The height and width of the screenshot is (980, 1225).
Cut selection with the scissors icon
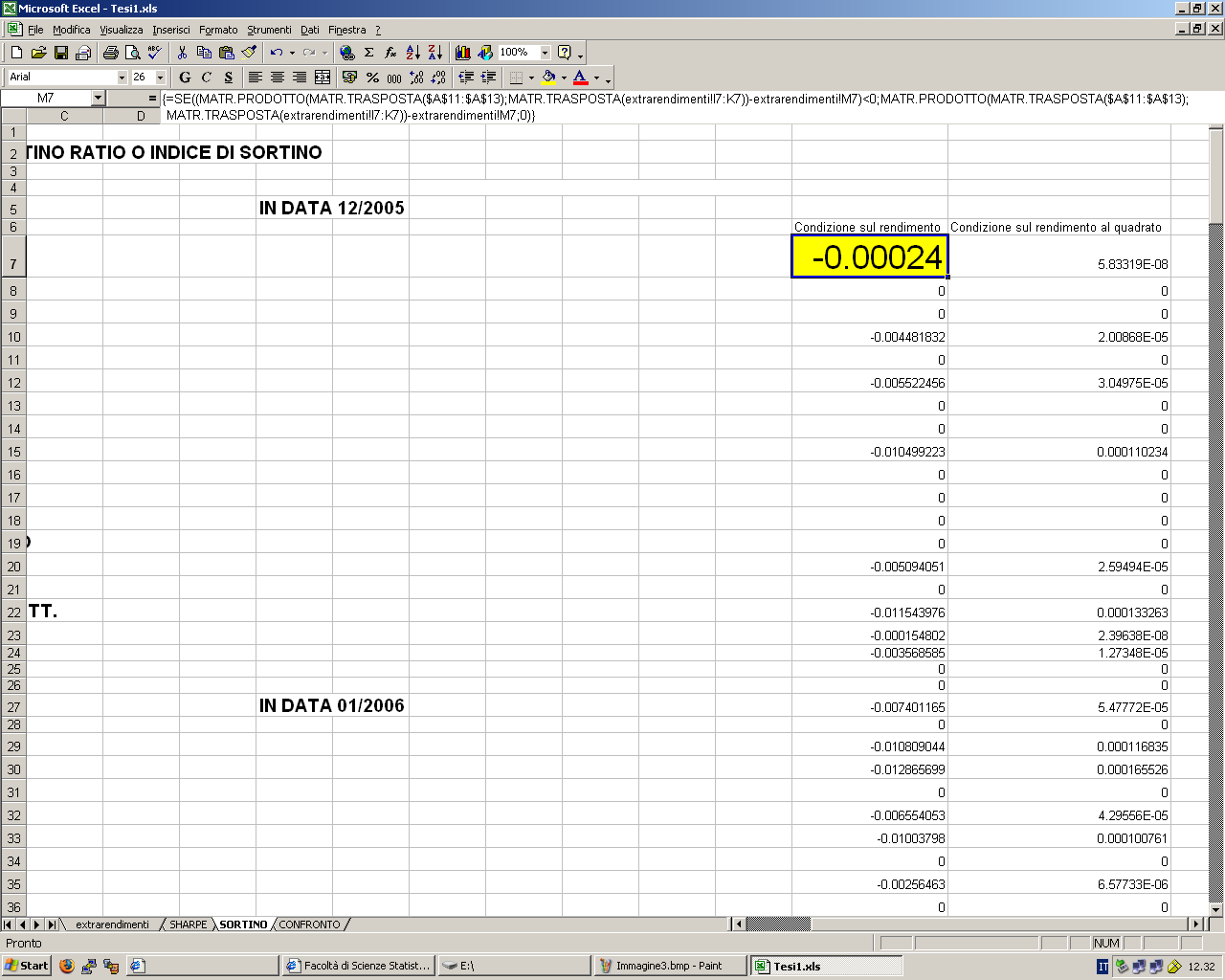coord(182,53)
